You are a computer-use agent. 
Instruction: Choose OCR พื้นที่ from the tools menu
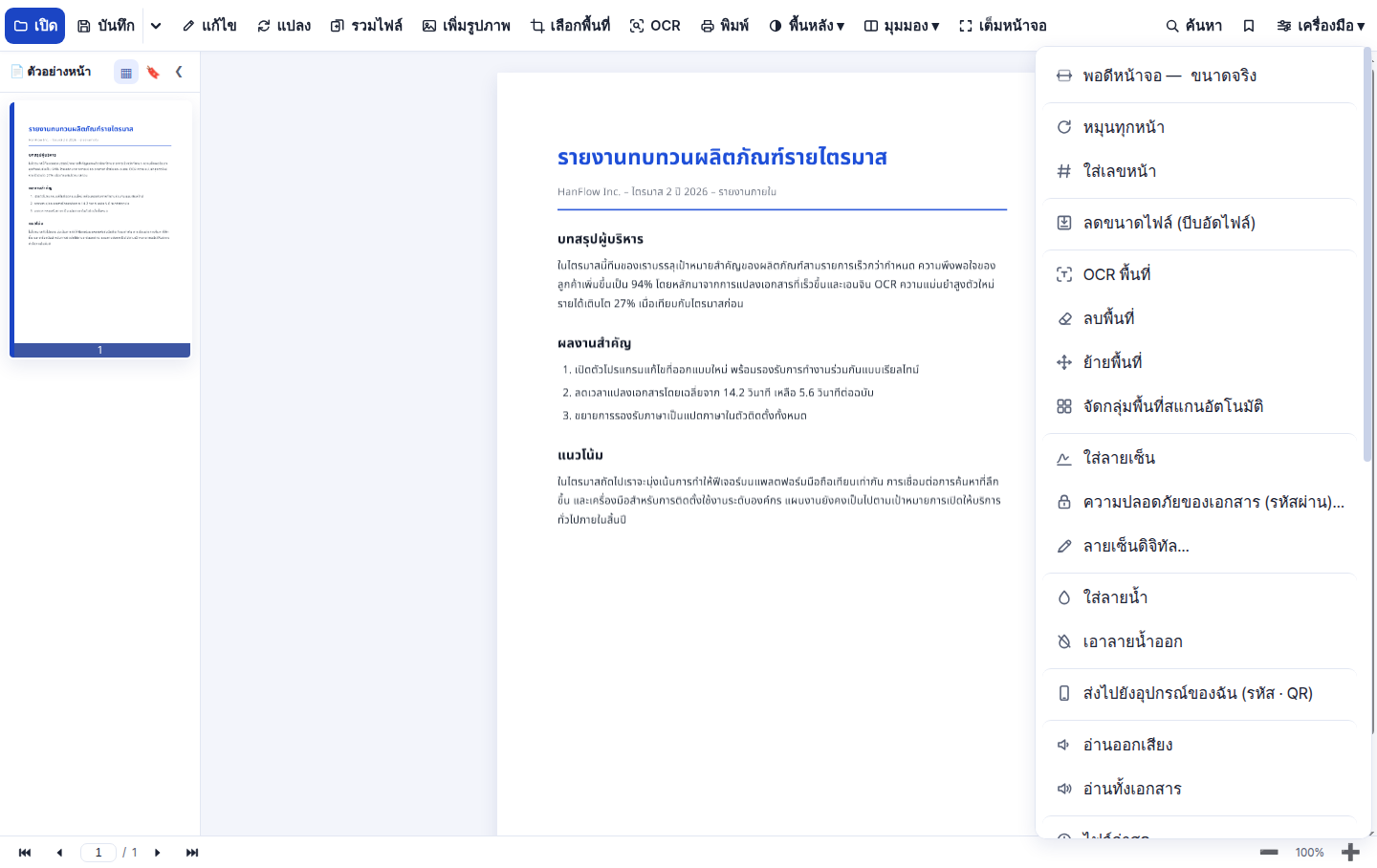1199,274
